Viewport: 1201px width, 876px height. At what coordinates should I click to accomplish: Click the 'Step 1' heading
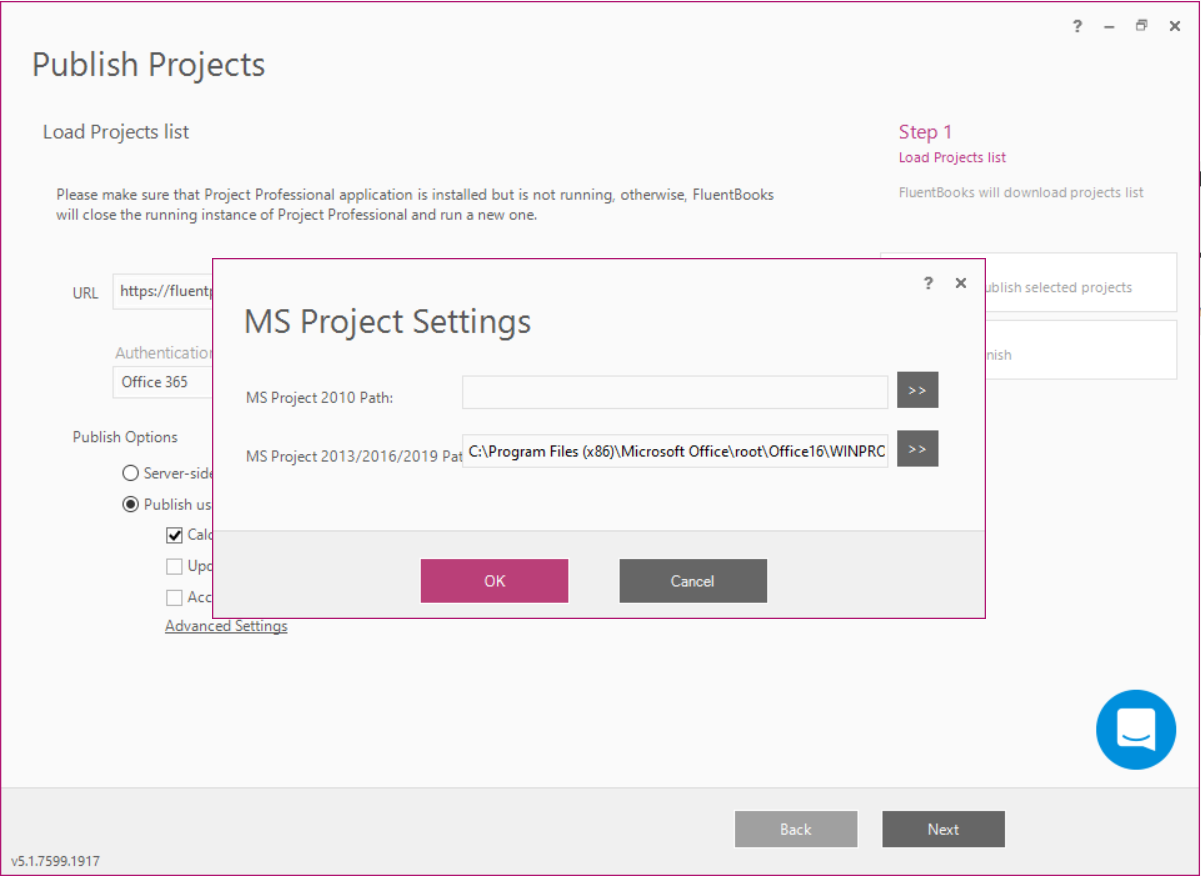click(x=926, y=132)
